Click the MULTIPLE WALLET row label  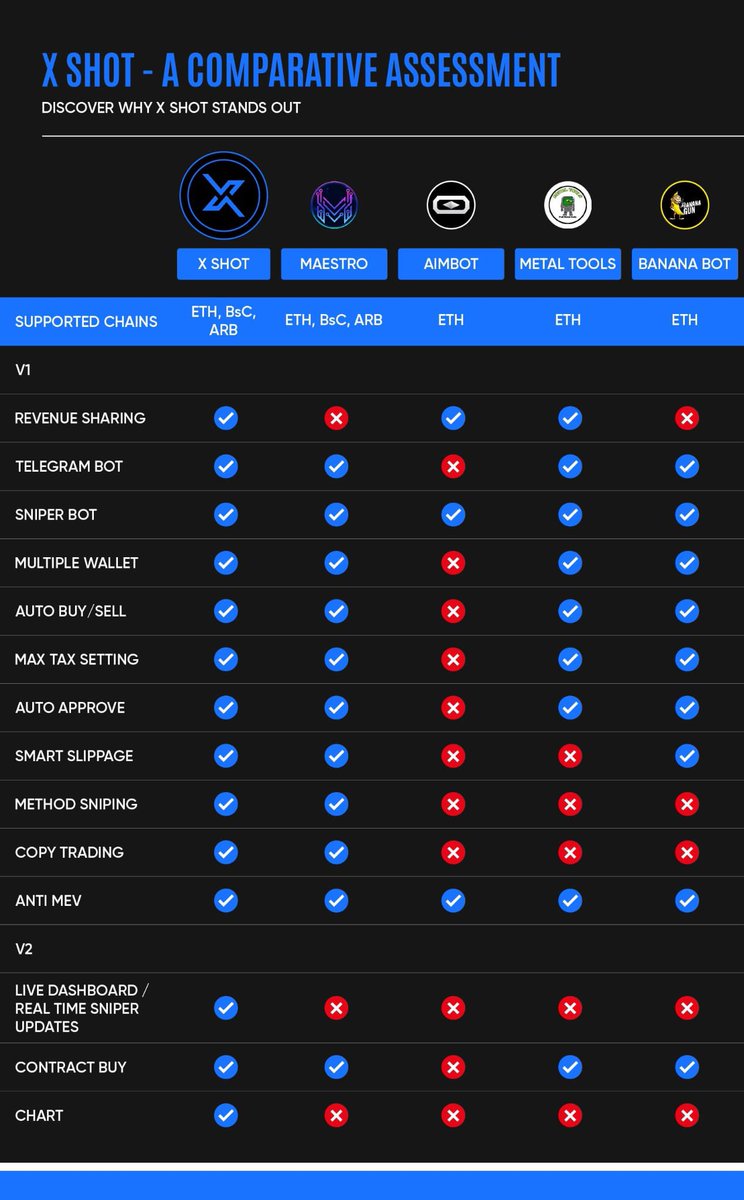[x=77, y=563]
